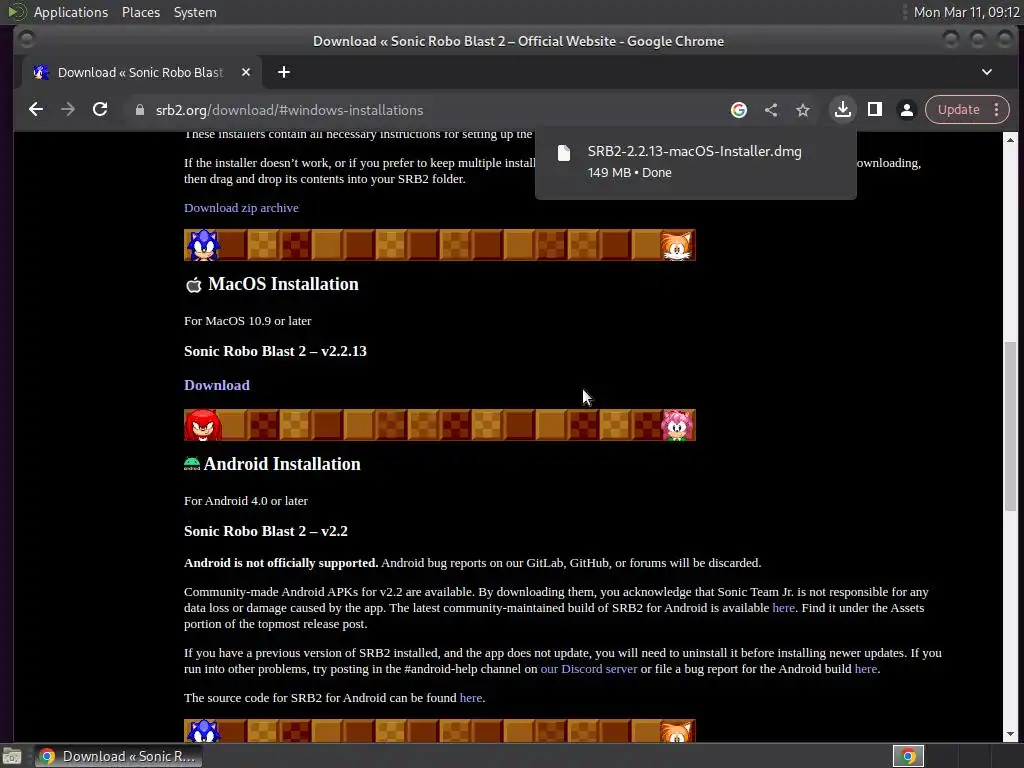Open a new tab with the plus button
This screenshot has height=768, width=1024.
[x=283, y=72]
